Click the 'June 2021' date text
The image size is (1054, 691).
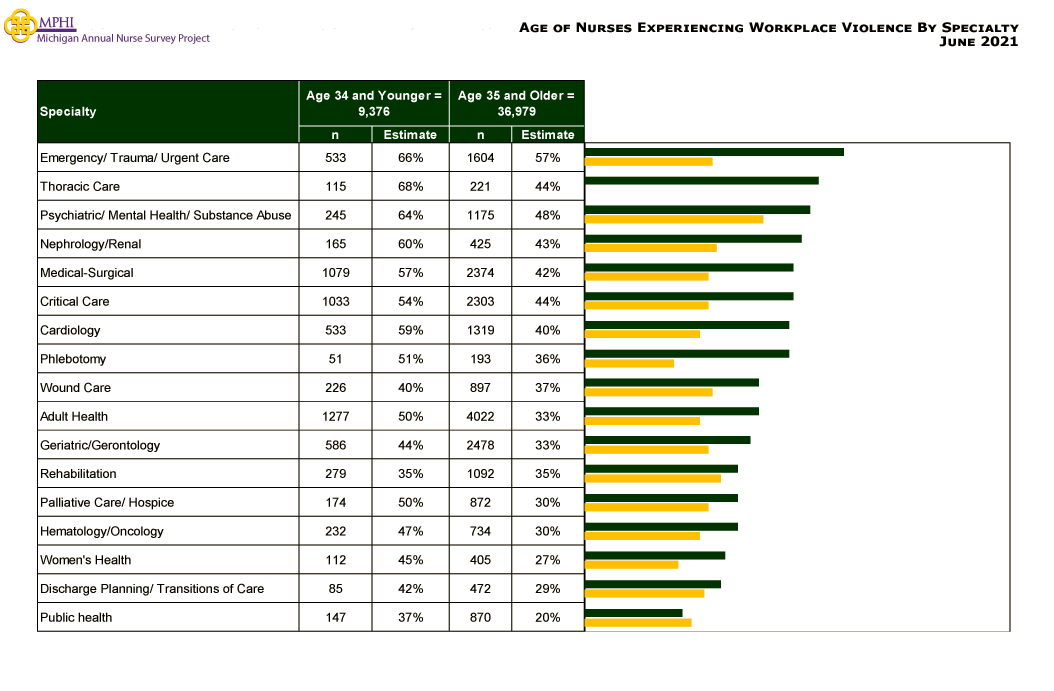tap(979, 41)
